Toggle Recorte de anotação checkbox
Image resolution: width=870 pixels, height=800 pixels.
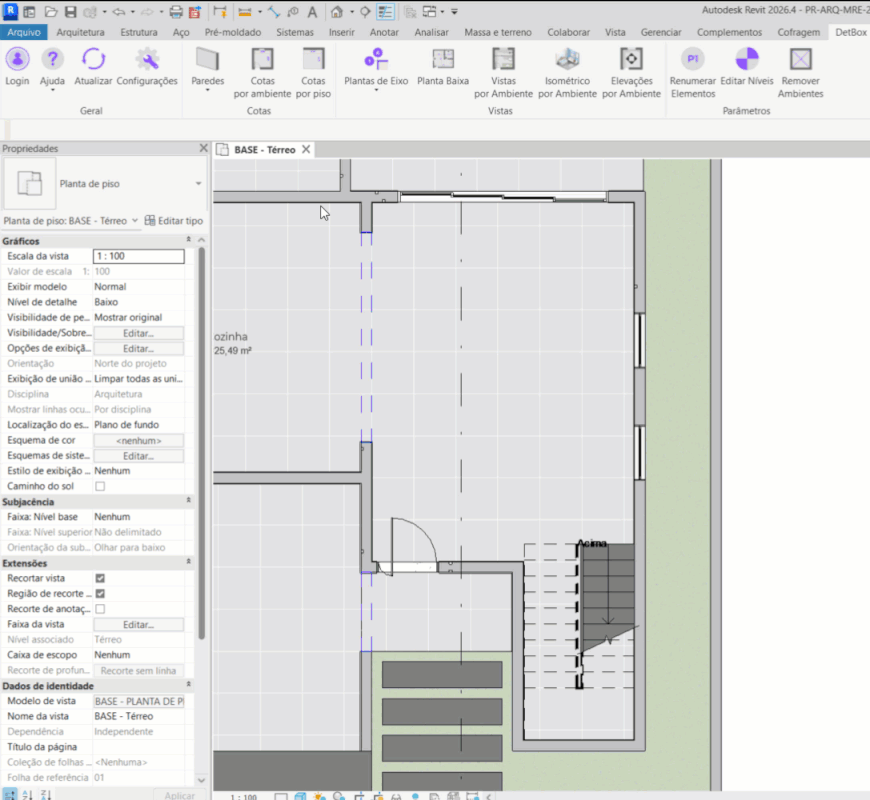point(100,609)
